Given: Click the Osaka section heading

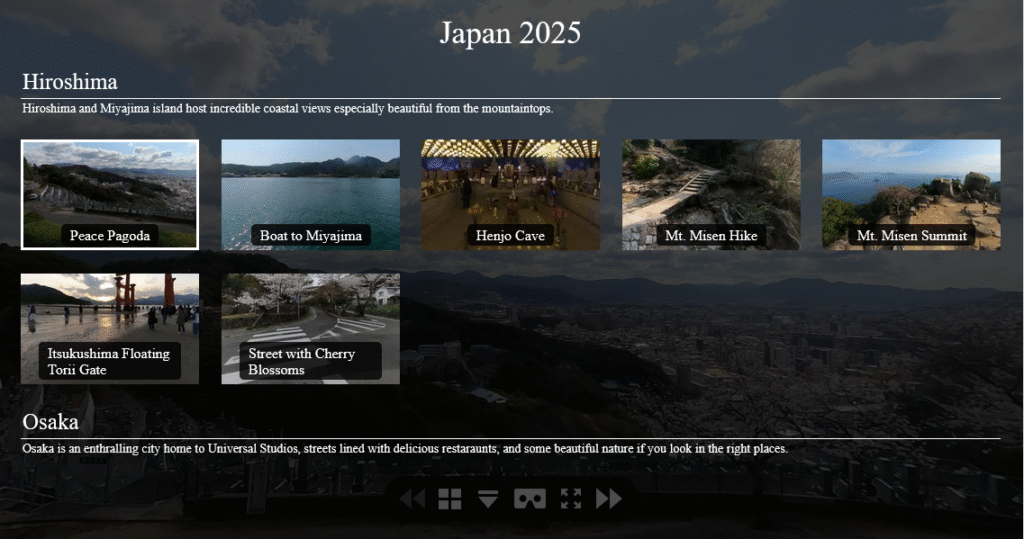Looking at the screenshot, I should click(x=50, y=422).
